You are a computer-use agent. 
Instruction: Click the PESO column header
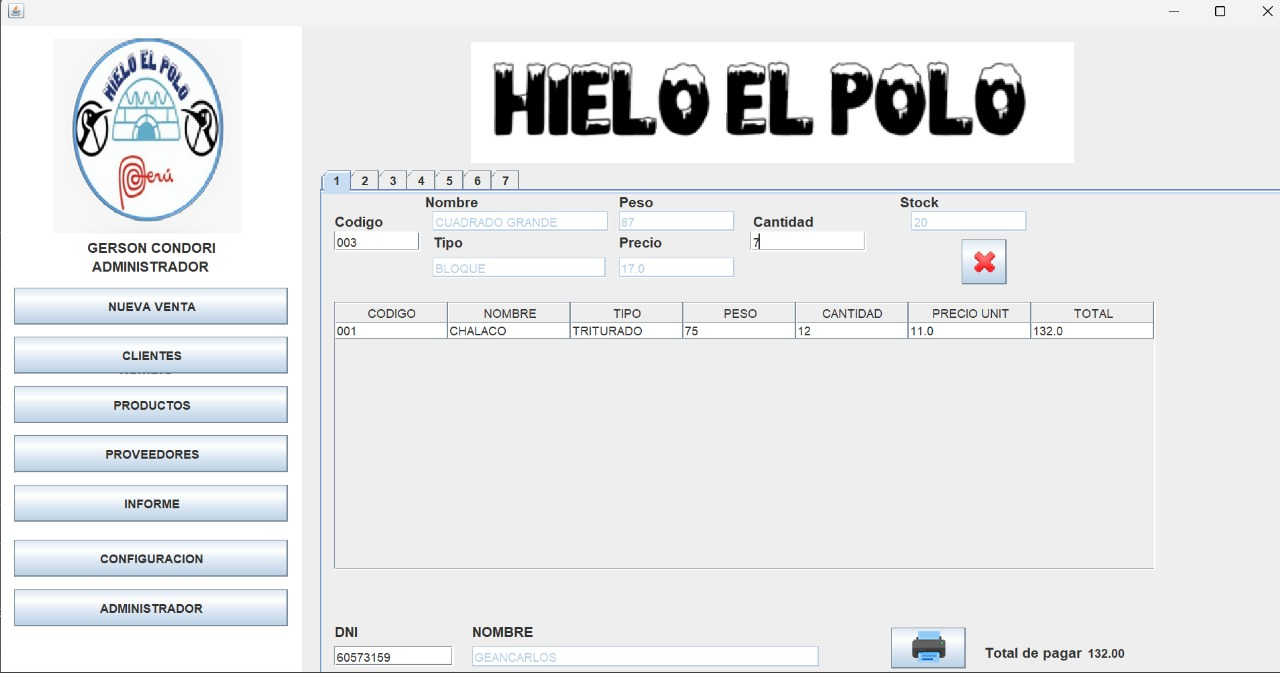(x=739, y=313)
